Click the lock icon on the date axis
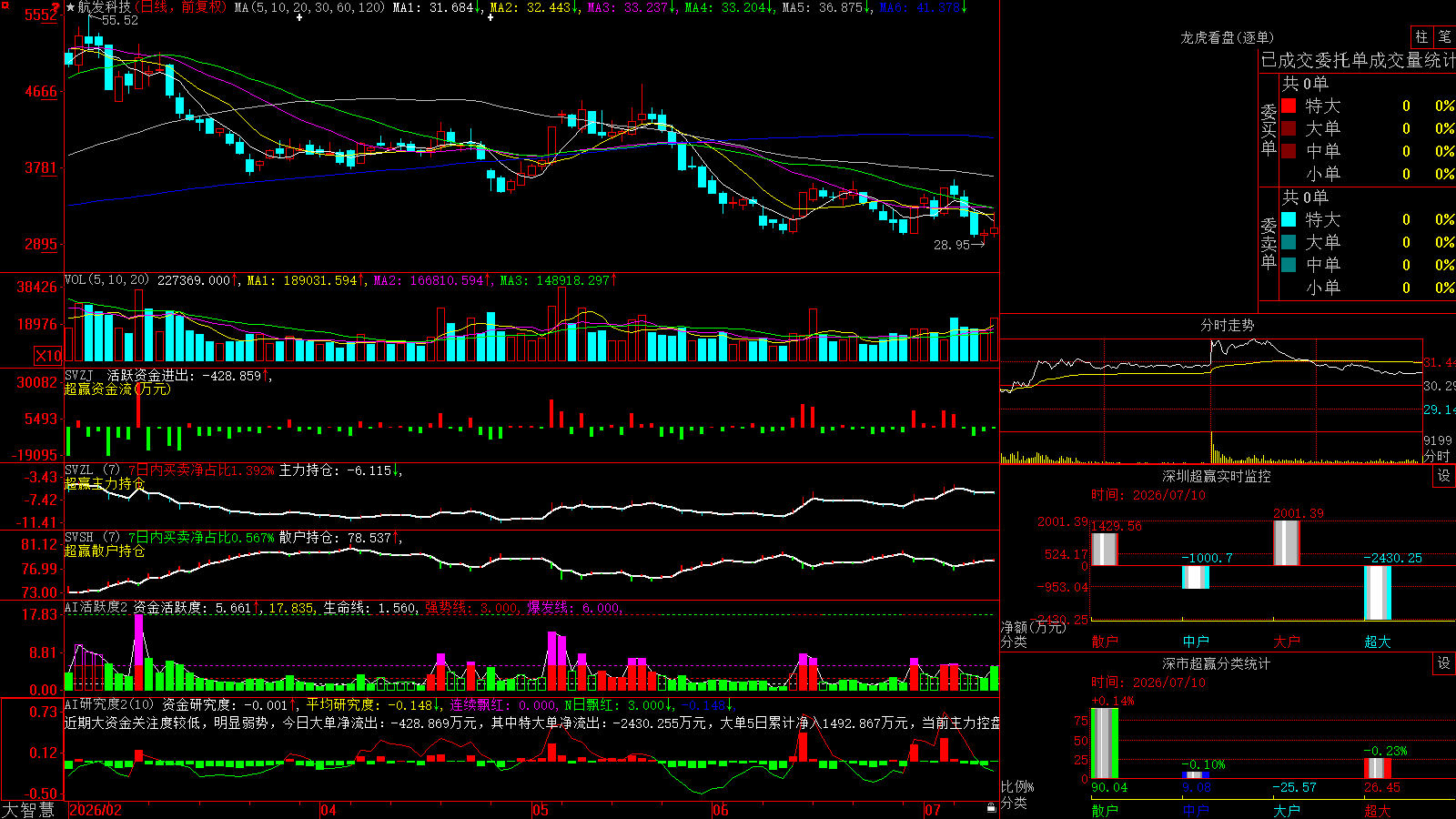 pyautogui.click(x=991, y=807)
